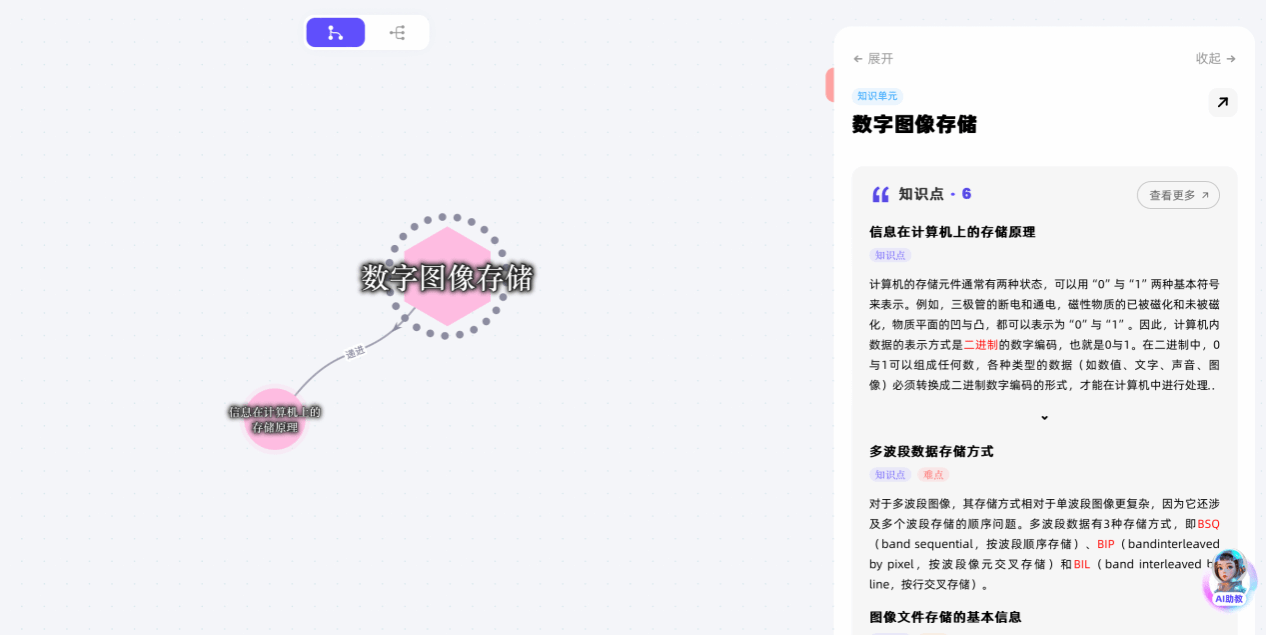Click the 展开 left-arrow link
This screenshot has height=635, width=1266.
873,59
